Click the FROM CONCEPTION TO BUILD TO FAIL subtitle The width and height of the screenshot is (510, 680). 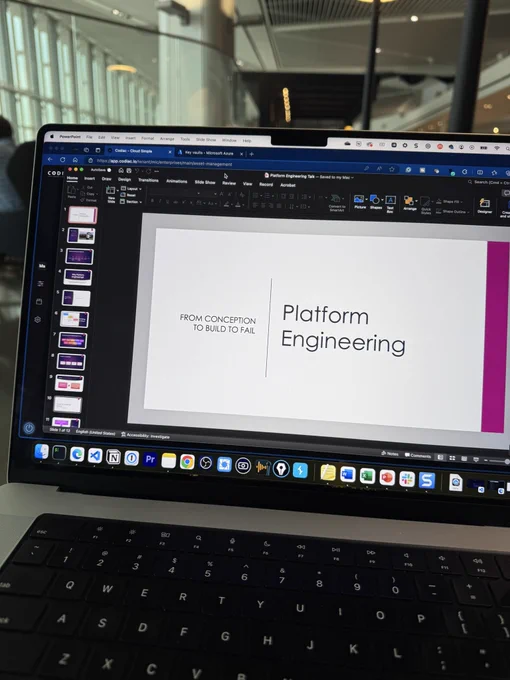(x=218, y=324)
